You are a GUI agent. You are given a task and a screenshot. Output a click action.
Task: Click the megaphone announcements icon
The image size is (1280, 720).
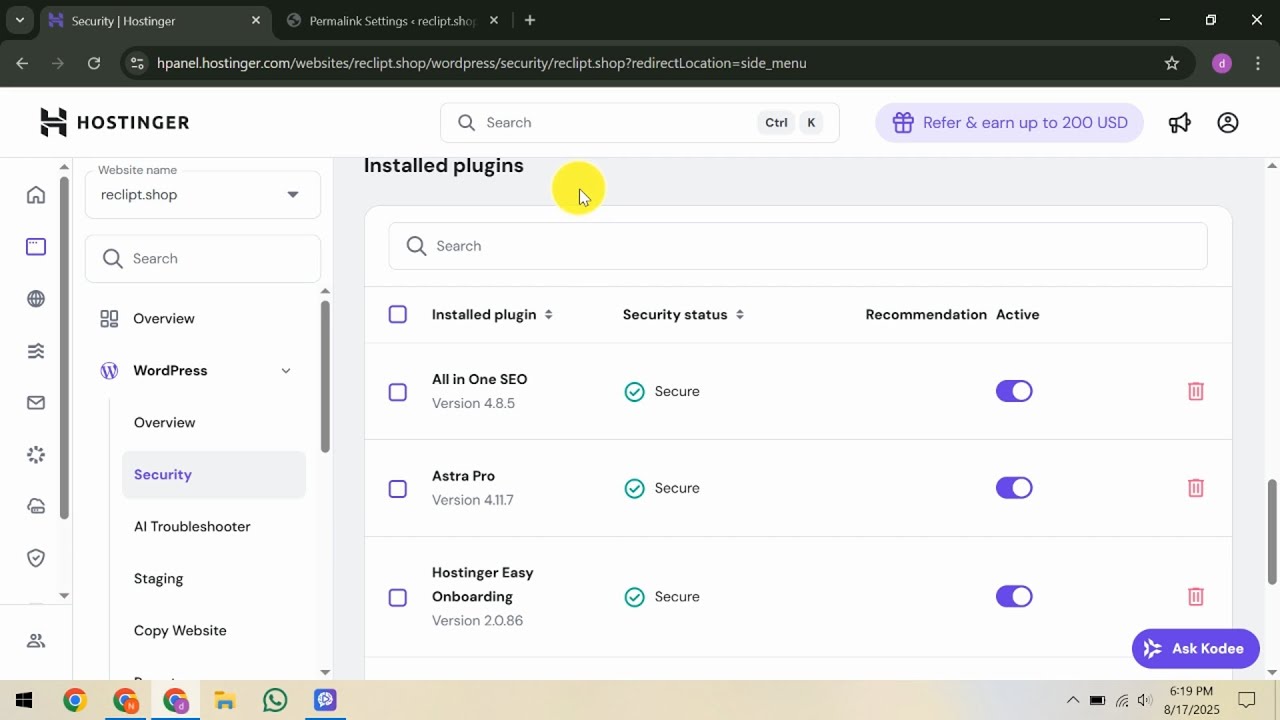[x=1180, y=122]
